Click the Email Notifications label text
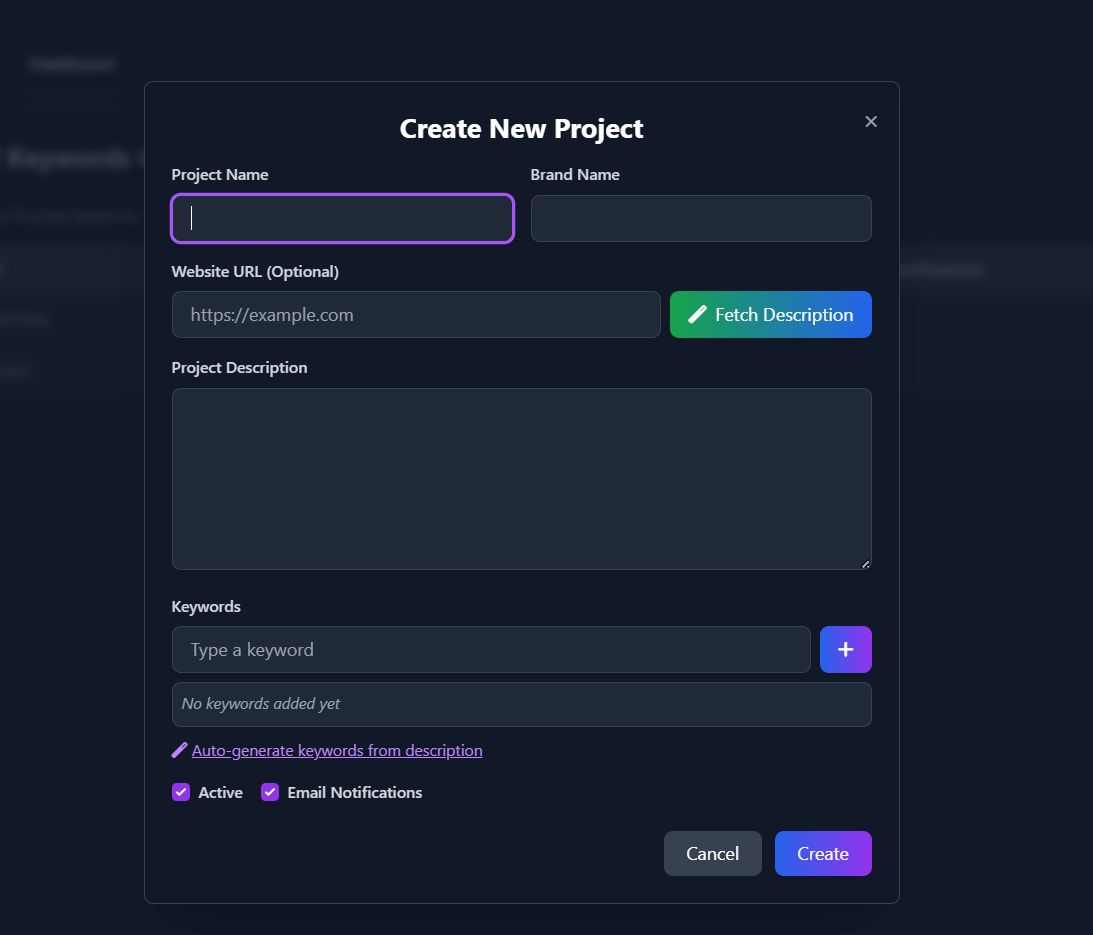The image size is (1093, 935). click(354, 792)
